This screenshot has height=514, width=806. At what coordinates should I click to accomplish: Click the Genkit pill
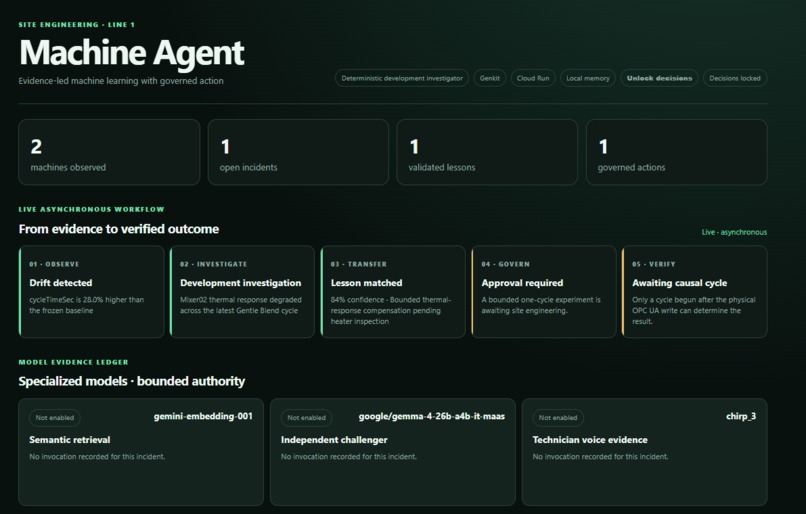point(490,78)
